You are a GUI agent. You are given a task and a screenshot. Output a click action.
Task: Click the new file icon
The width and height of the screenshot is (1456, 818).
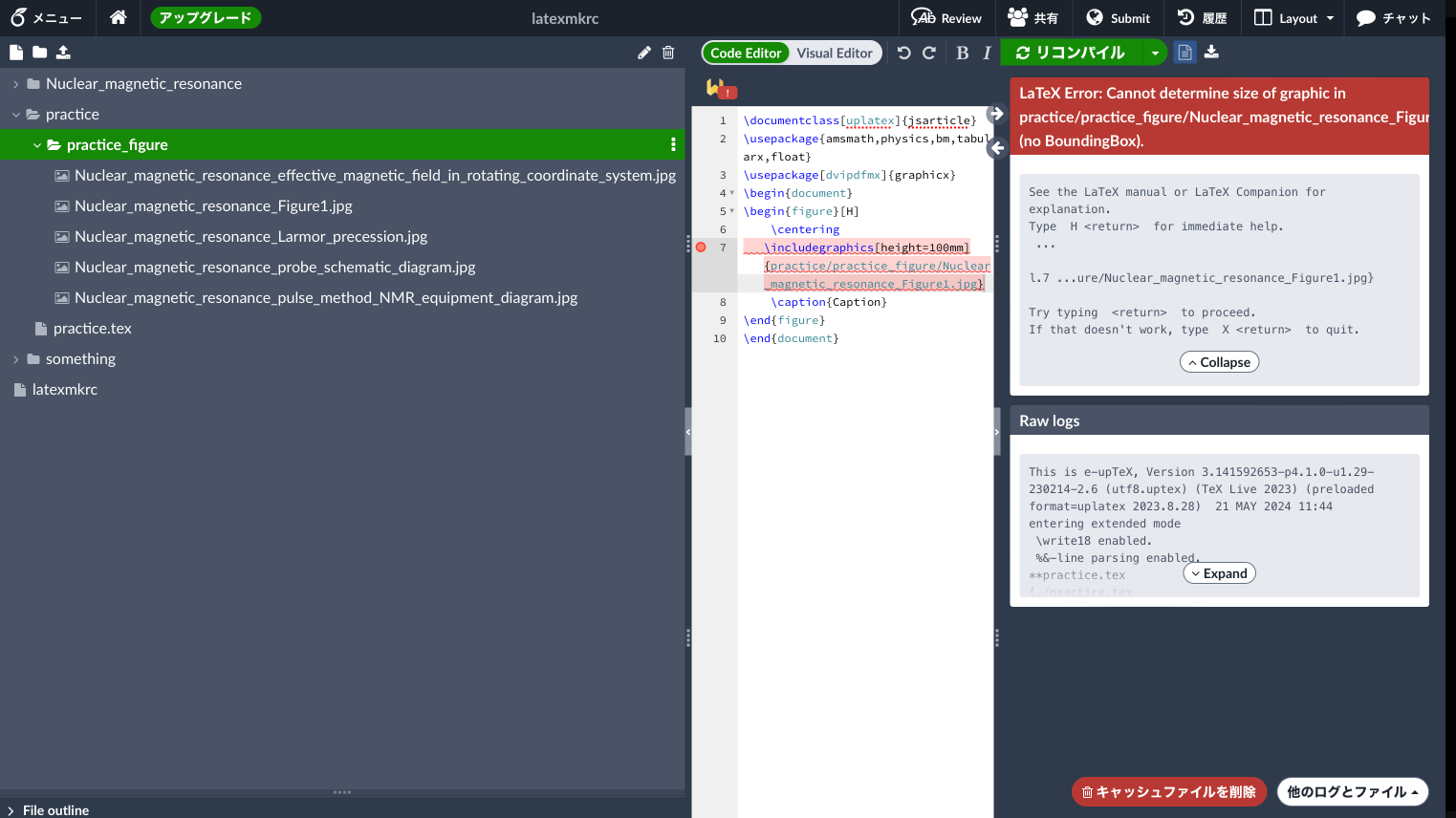point(16,53)
